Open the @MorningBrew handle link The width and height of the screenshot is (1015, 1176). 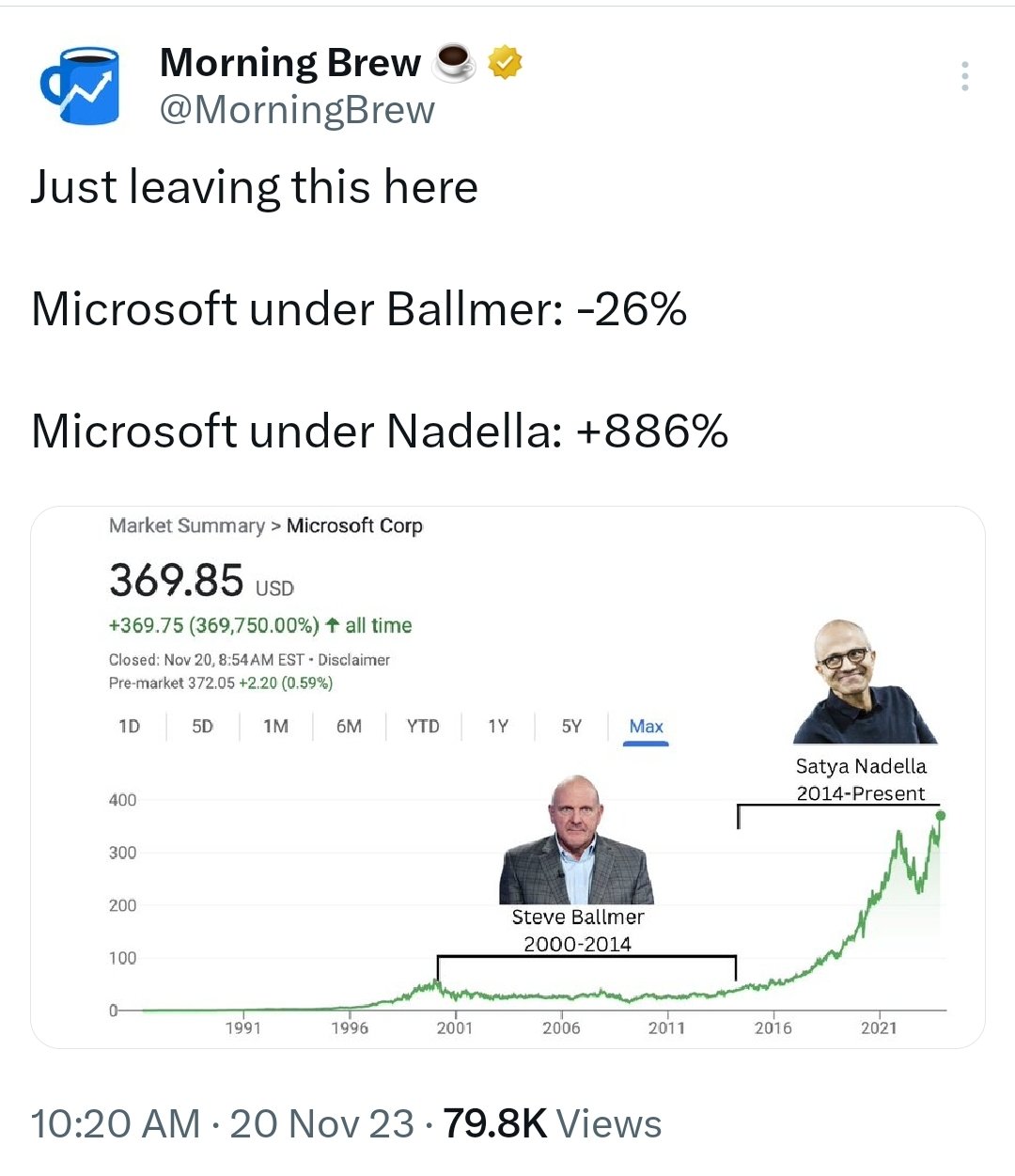click(x=297, y=111)
